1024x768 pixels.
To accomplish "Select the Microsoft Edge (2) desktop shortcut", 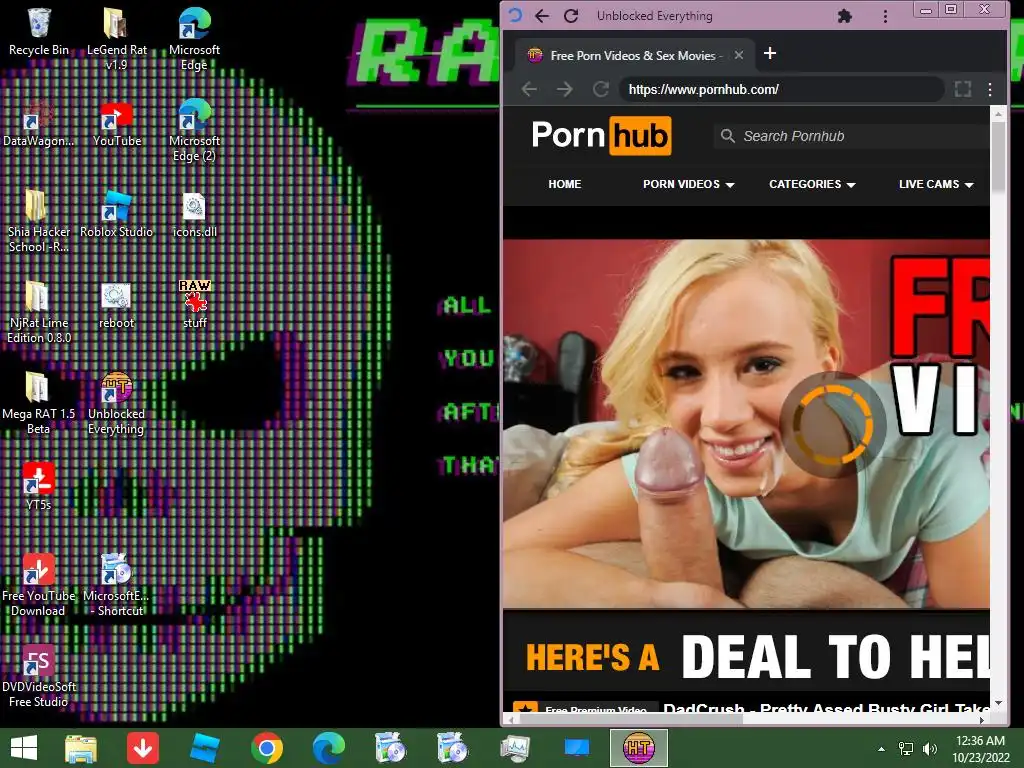I will pos(194,129).
